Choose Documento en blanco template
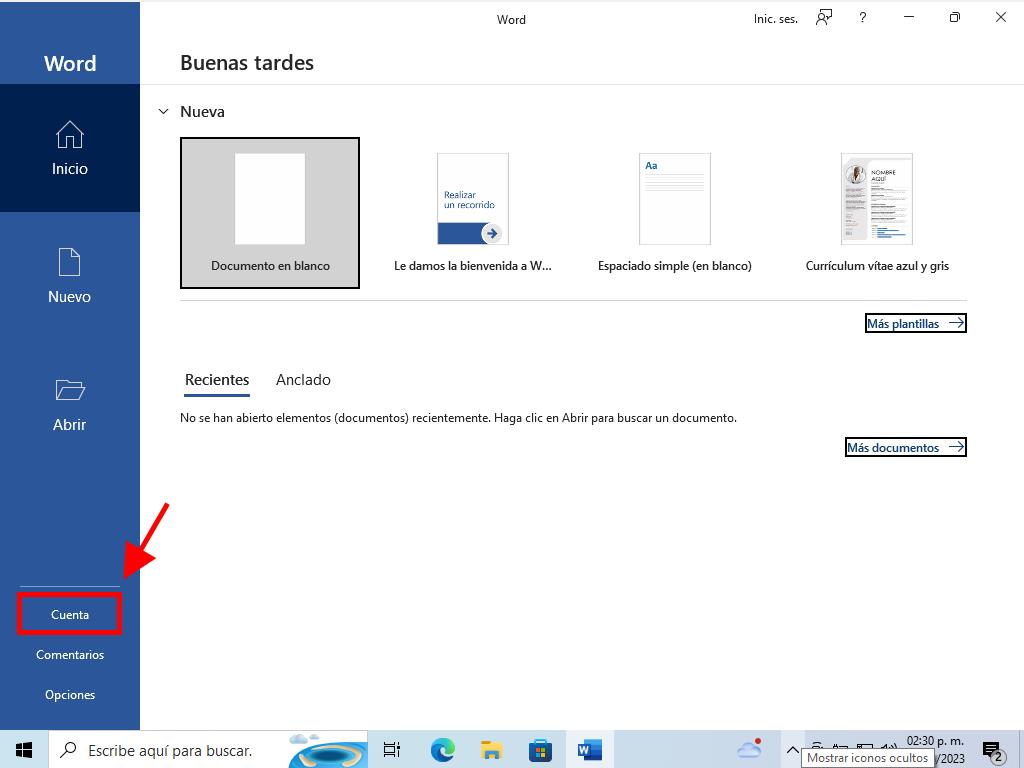 pyautogui.click(x=270, y=213)
